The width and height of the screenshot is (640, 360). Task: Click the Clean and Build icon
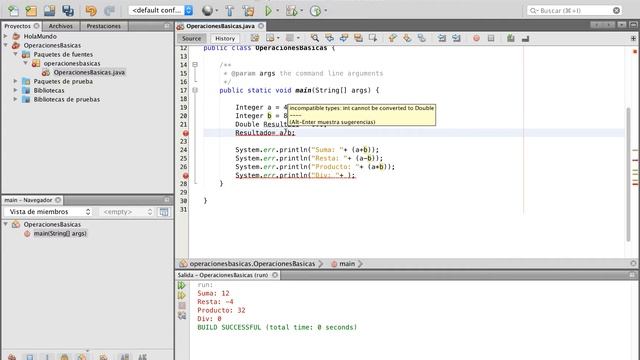[248, 10]
